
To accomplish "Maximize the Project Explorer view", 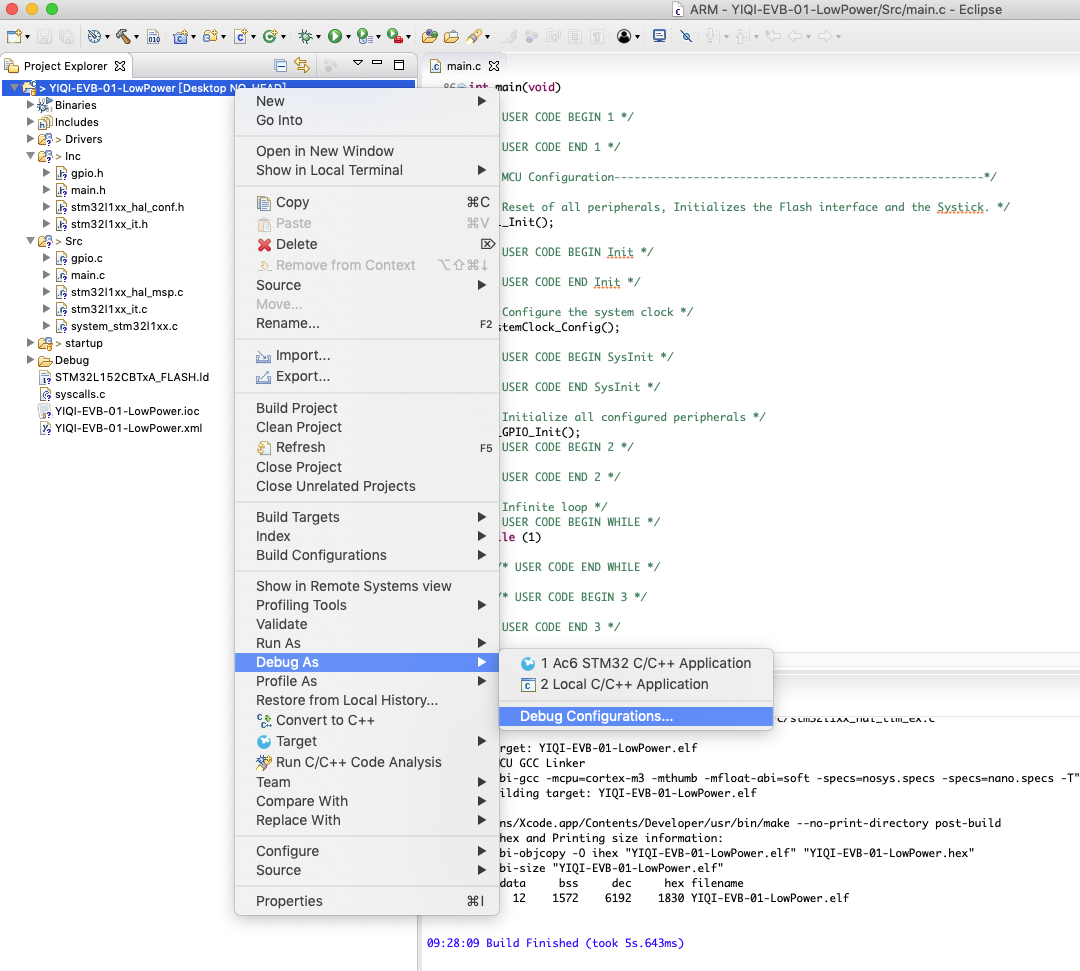I will pos(399,65).
